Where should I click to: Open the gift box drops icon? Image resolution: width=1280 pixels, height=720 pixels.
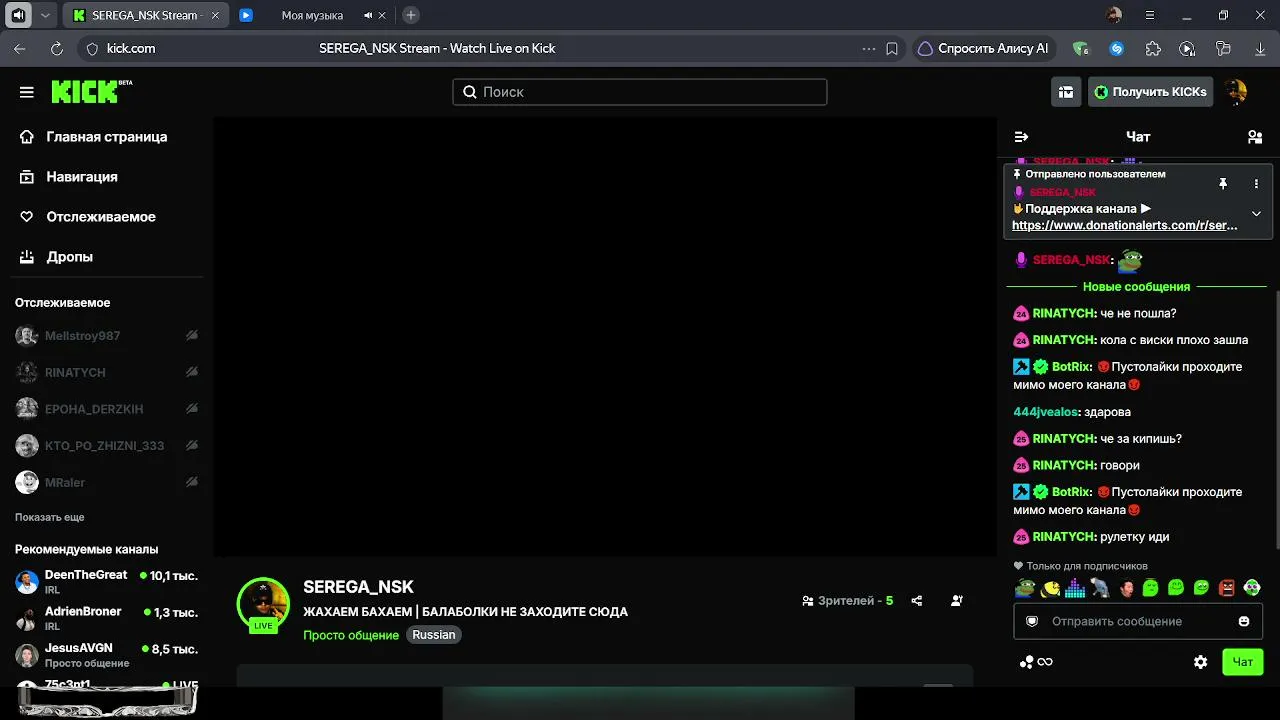(x=1066, y=92)
